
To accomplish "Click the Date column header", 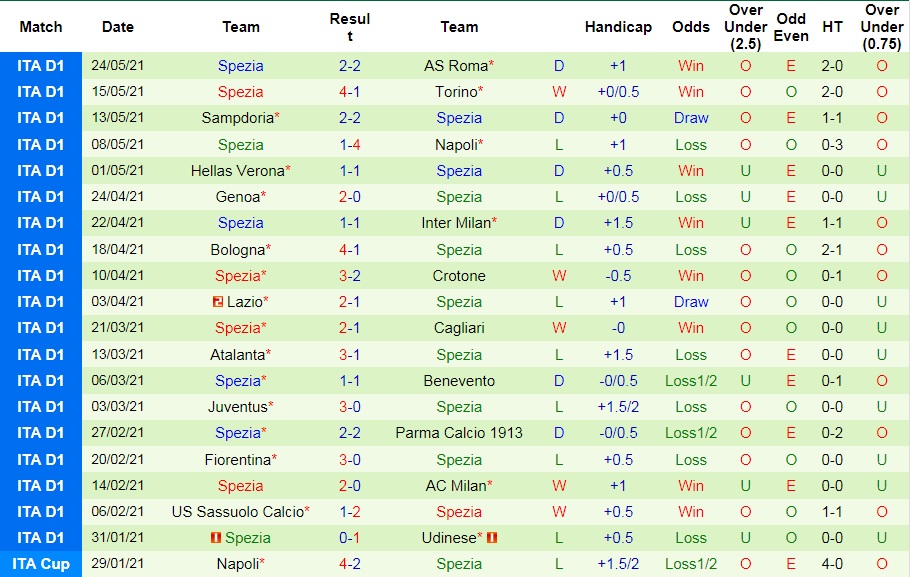I will [x=118, y=27].
